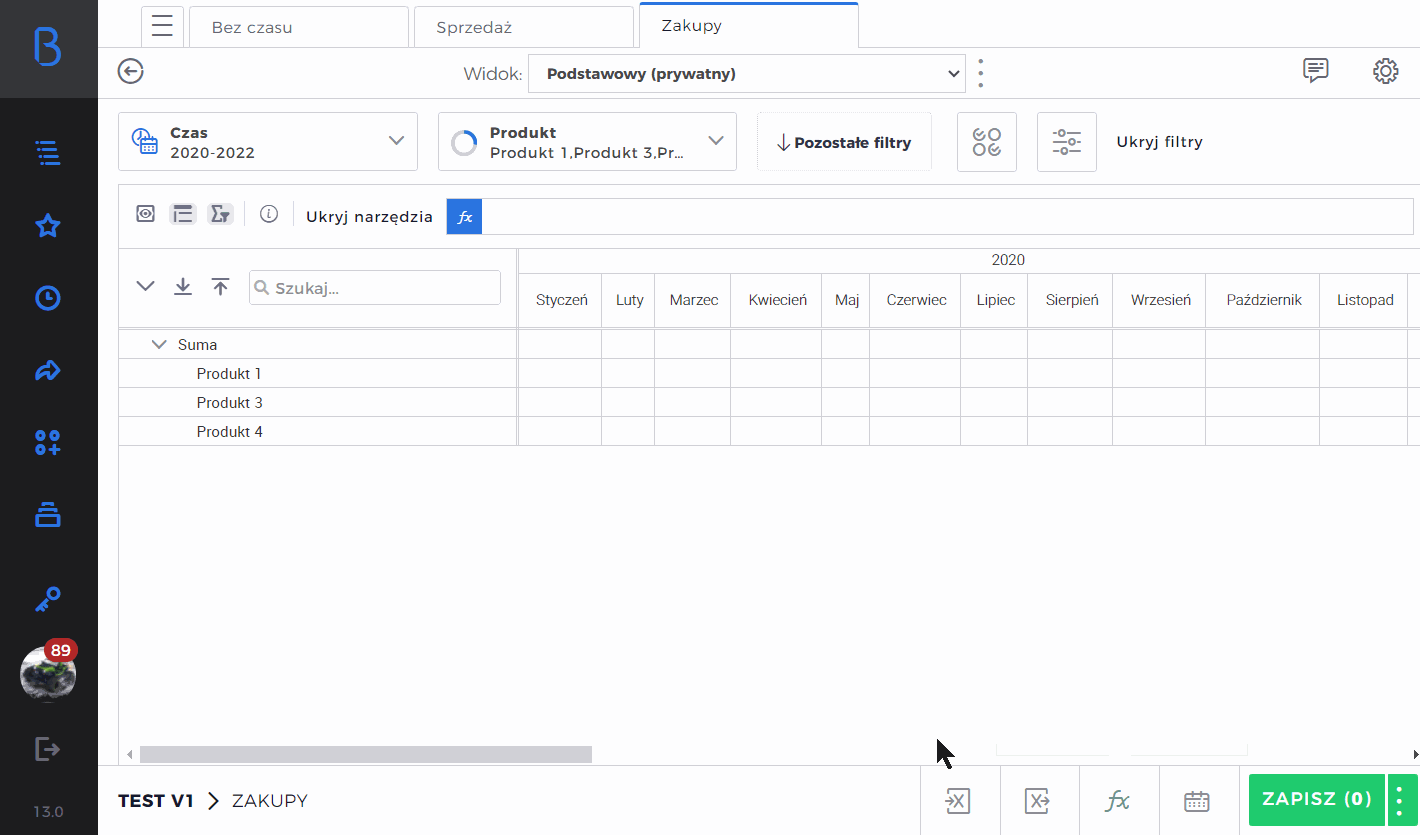
Task: Click the filter sliders icon
Action: point(1067,142)
